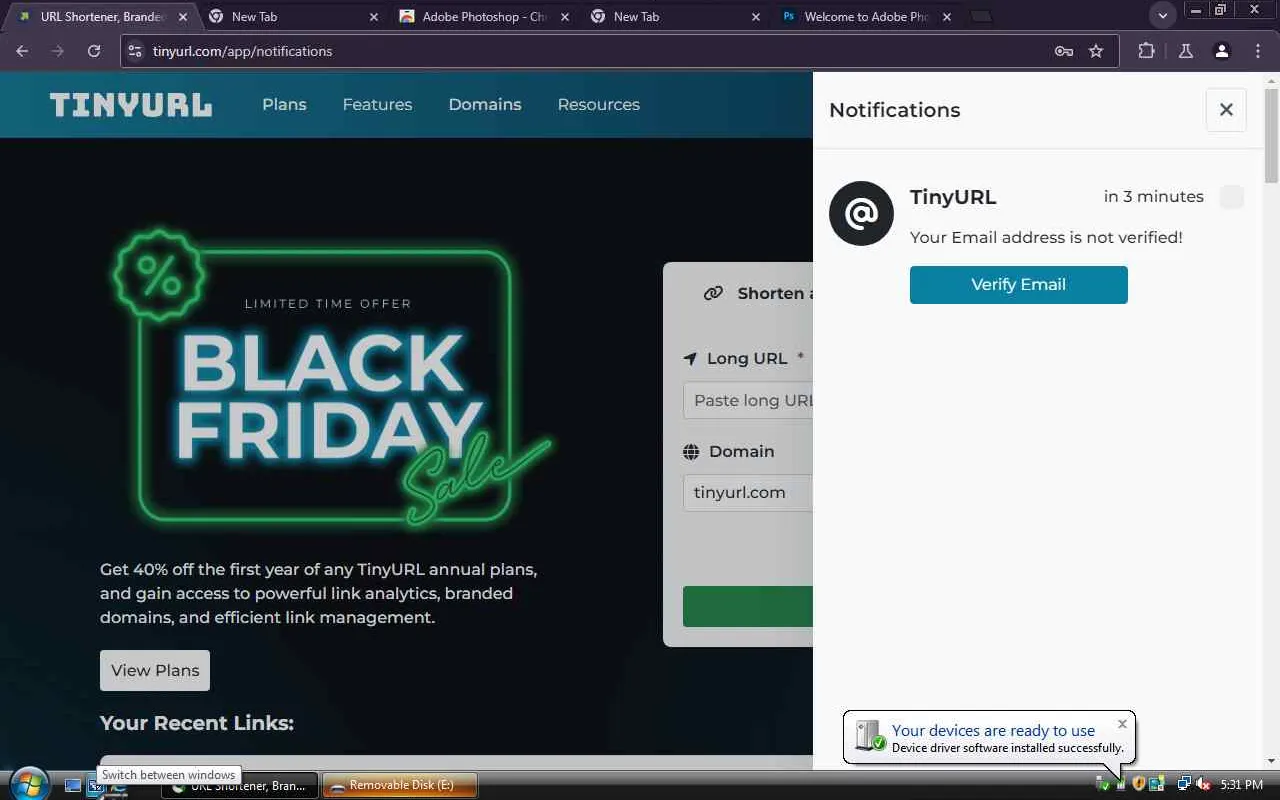Click the security shield tray icon
Image resolution: width=1280 pixels, height=800 pixels.
[x=1138, y=785]
